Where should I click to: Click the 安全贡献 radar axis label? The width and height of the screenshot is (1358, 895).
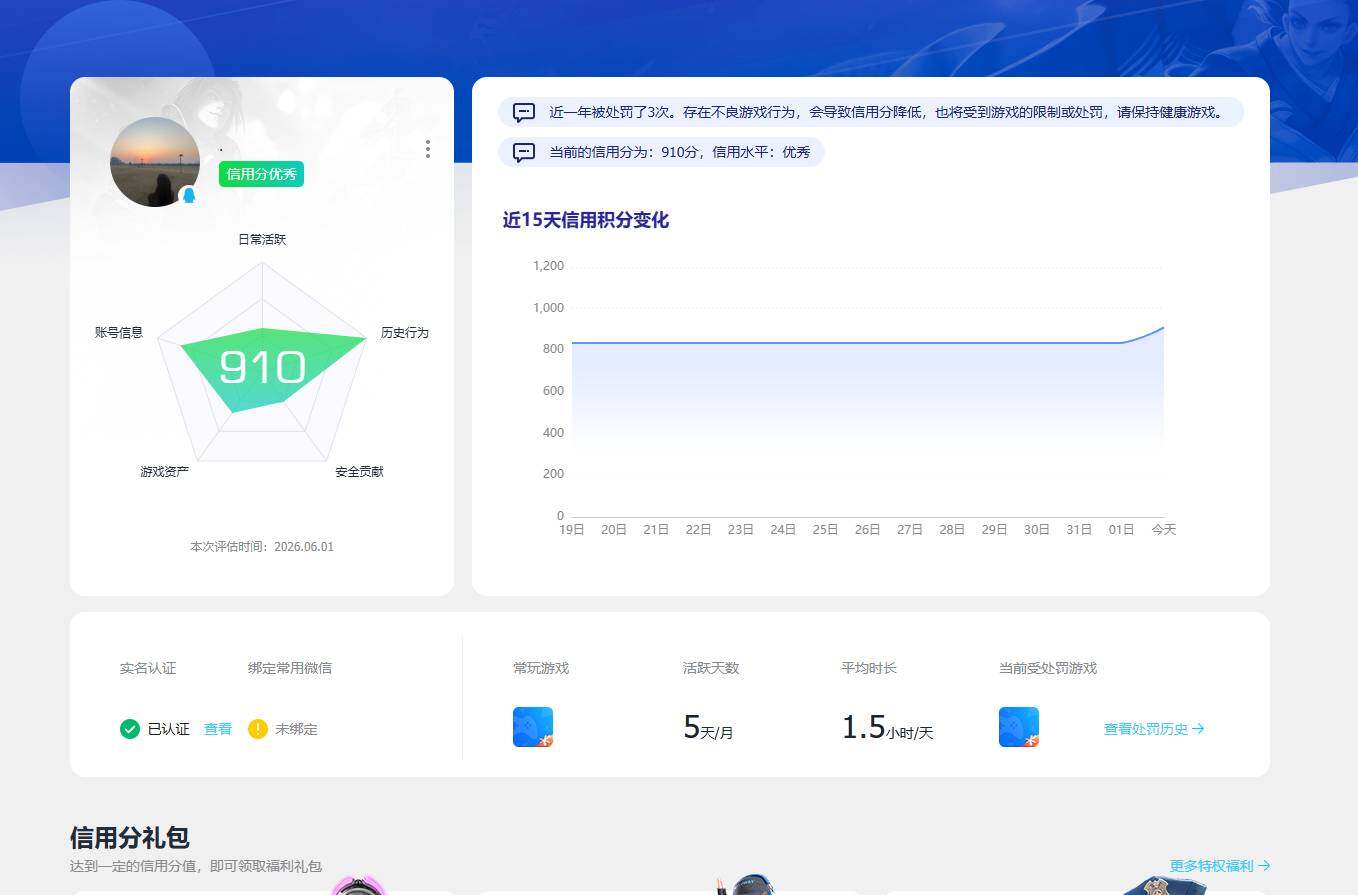pos(360,472)
